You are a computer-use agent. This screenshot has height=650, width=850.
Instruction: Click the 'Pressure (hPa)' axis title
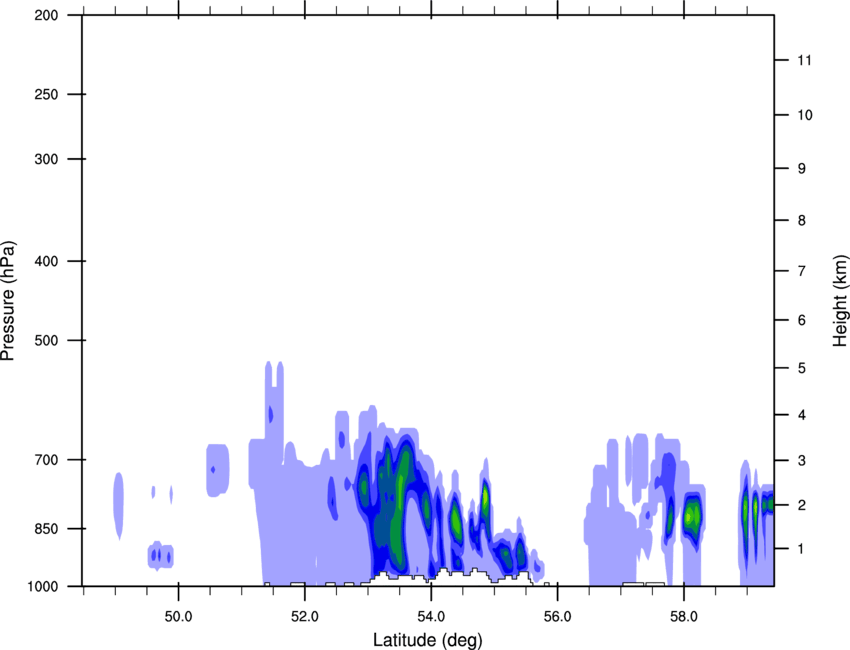(8, 301)
